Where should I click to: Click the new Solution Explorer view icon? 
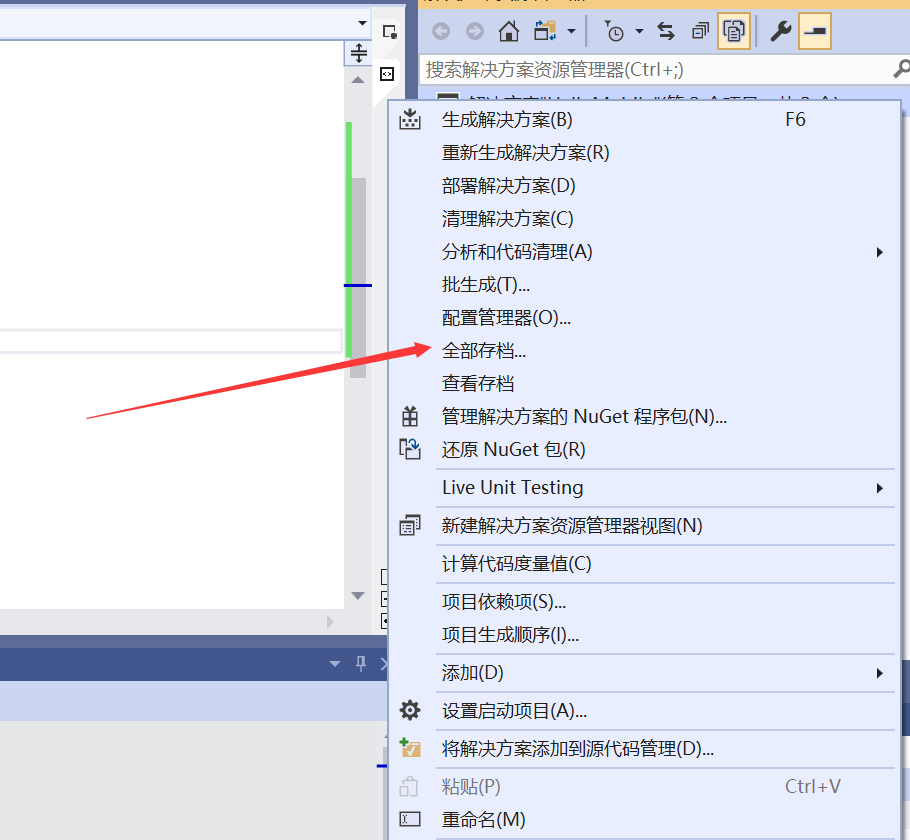[x=410, y=525]
